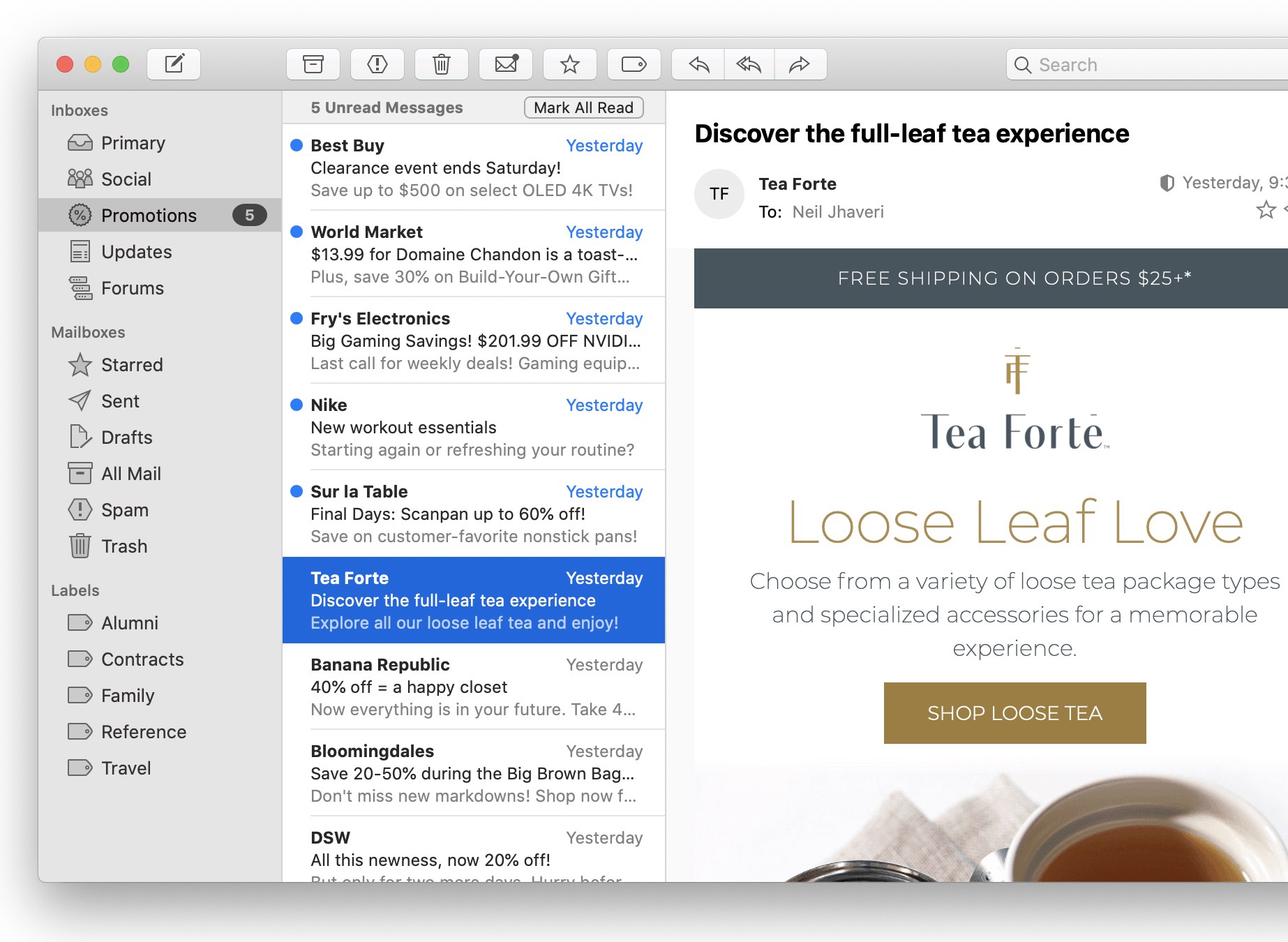The width and height of the screenshot is (1288, 942).
Task: Open the DSW newness email
Action: point(474,849)
